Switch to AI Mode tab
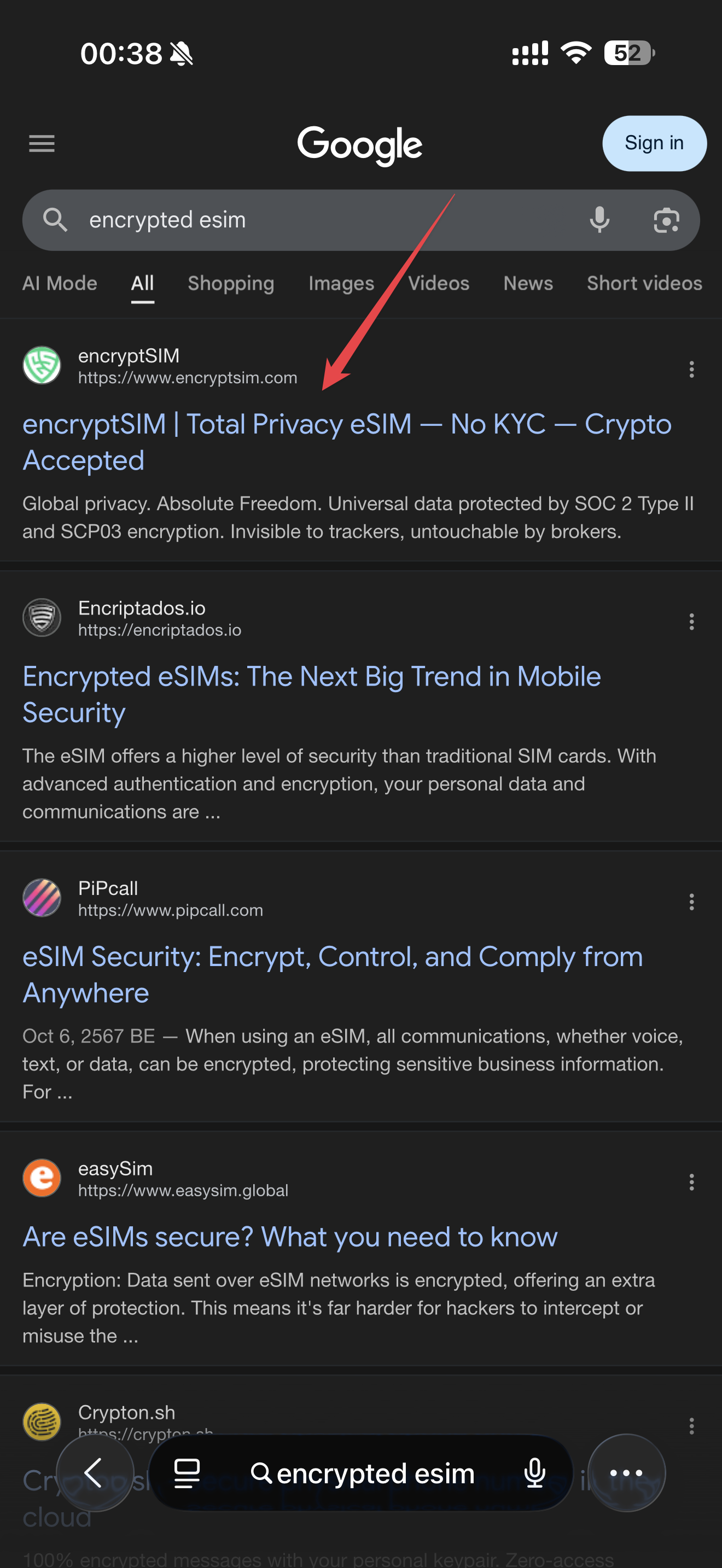Image resolution: width=722 pixels, height=1568 pixels. tap(60, 283)
